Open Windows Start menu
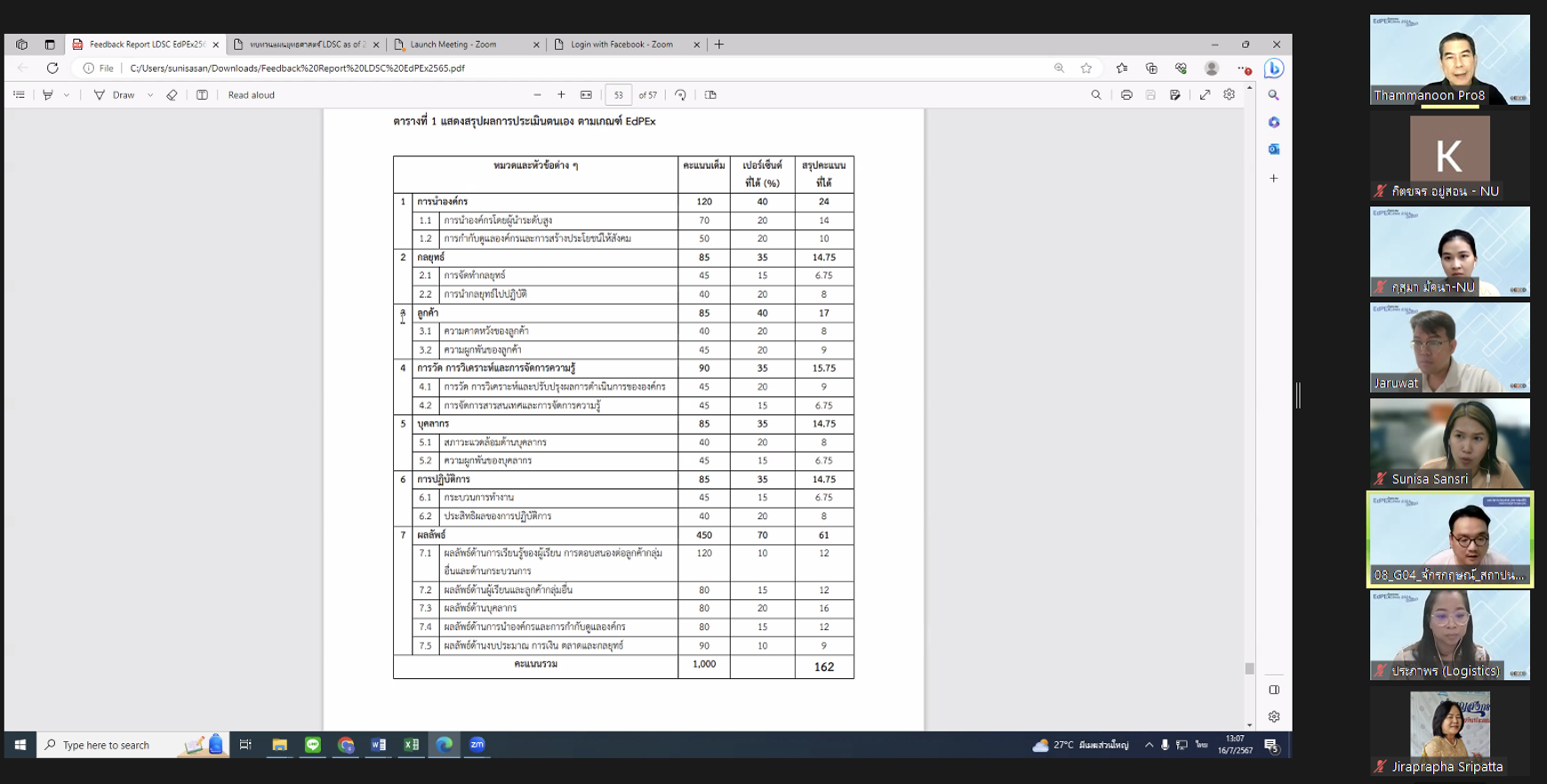Screen dimensions: 1547x784 (x=20, y=745)
